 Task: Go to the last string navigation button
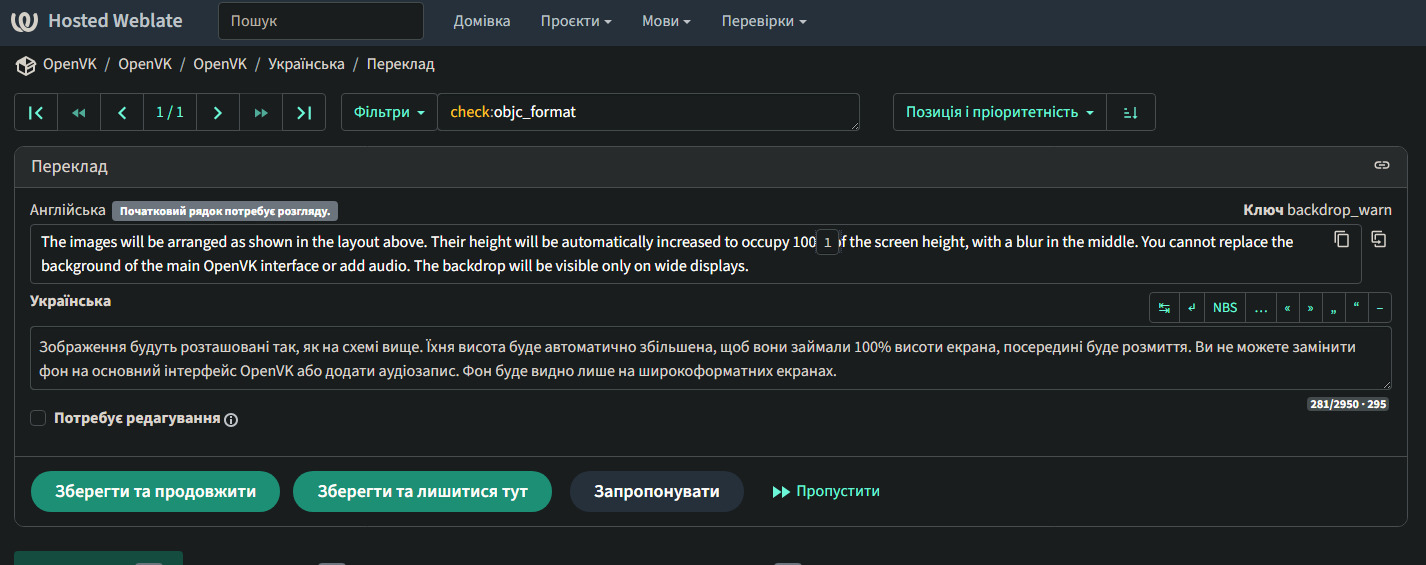tap(304, 112)
